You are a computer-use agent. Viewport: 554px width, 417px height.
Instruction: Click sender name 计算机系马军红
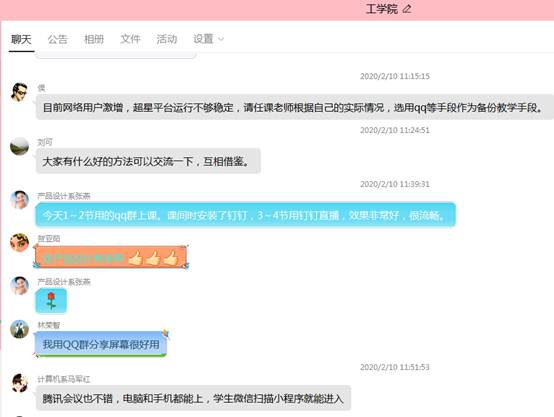[x=64, y=379]
